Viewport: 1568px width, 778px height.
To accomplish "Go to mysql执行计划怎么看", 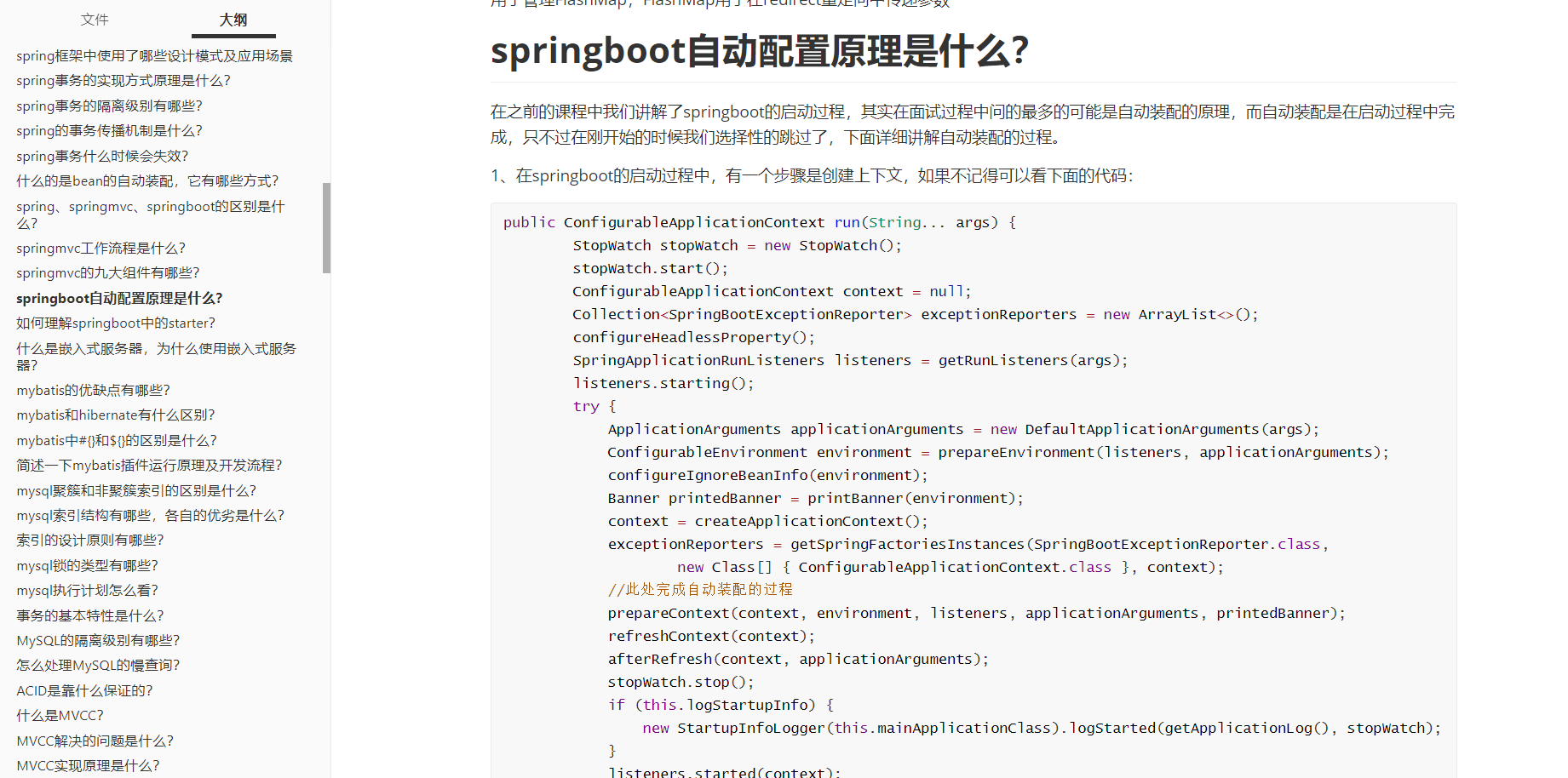I will coord(87,591).
